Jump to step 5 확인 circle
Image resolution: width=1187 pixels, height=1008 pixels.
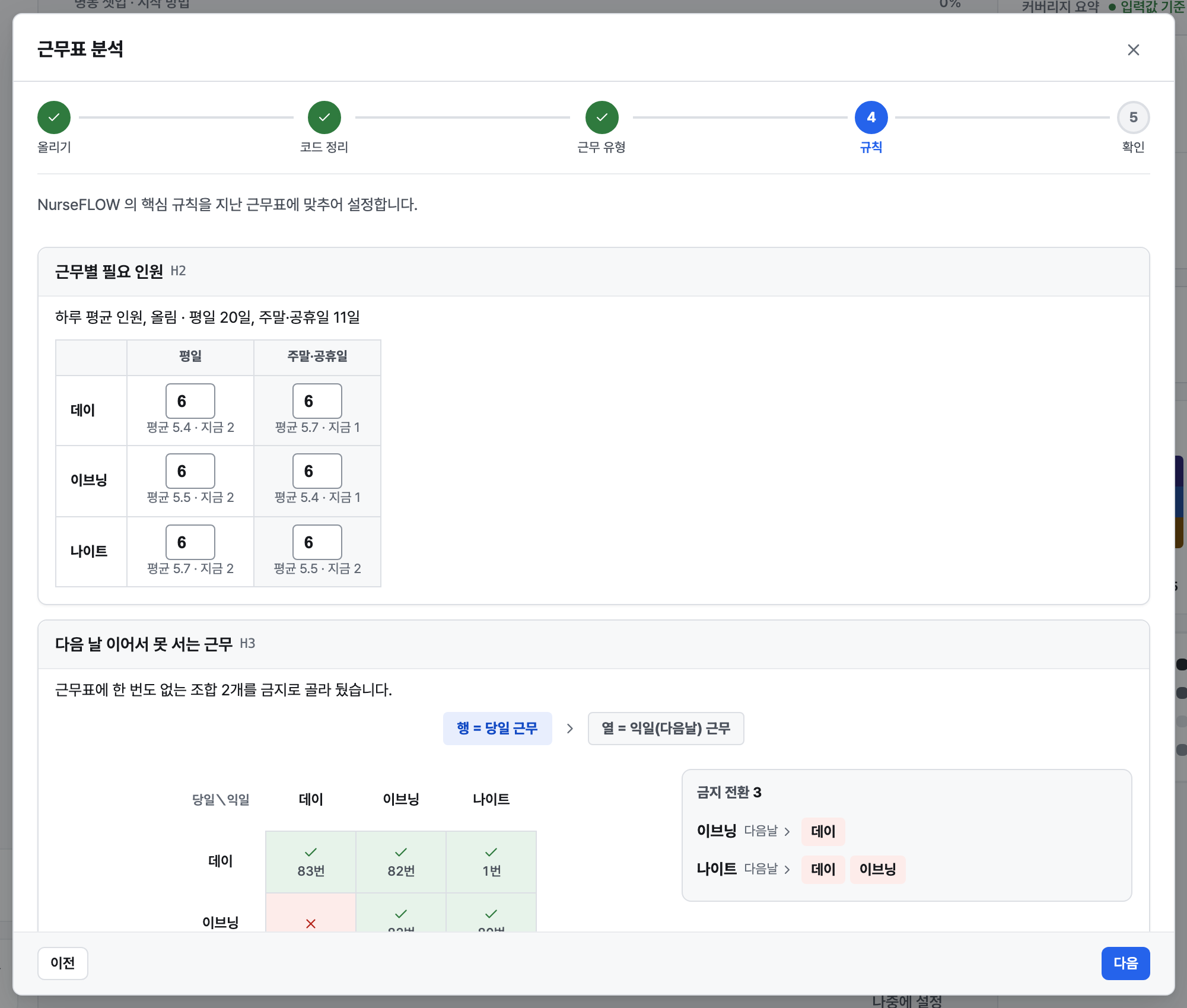click(1134, 117)
